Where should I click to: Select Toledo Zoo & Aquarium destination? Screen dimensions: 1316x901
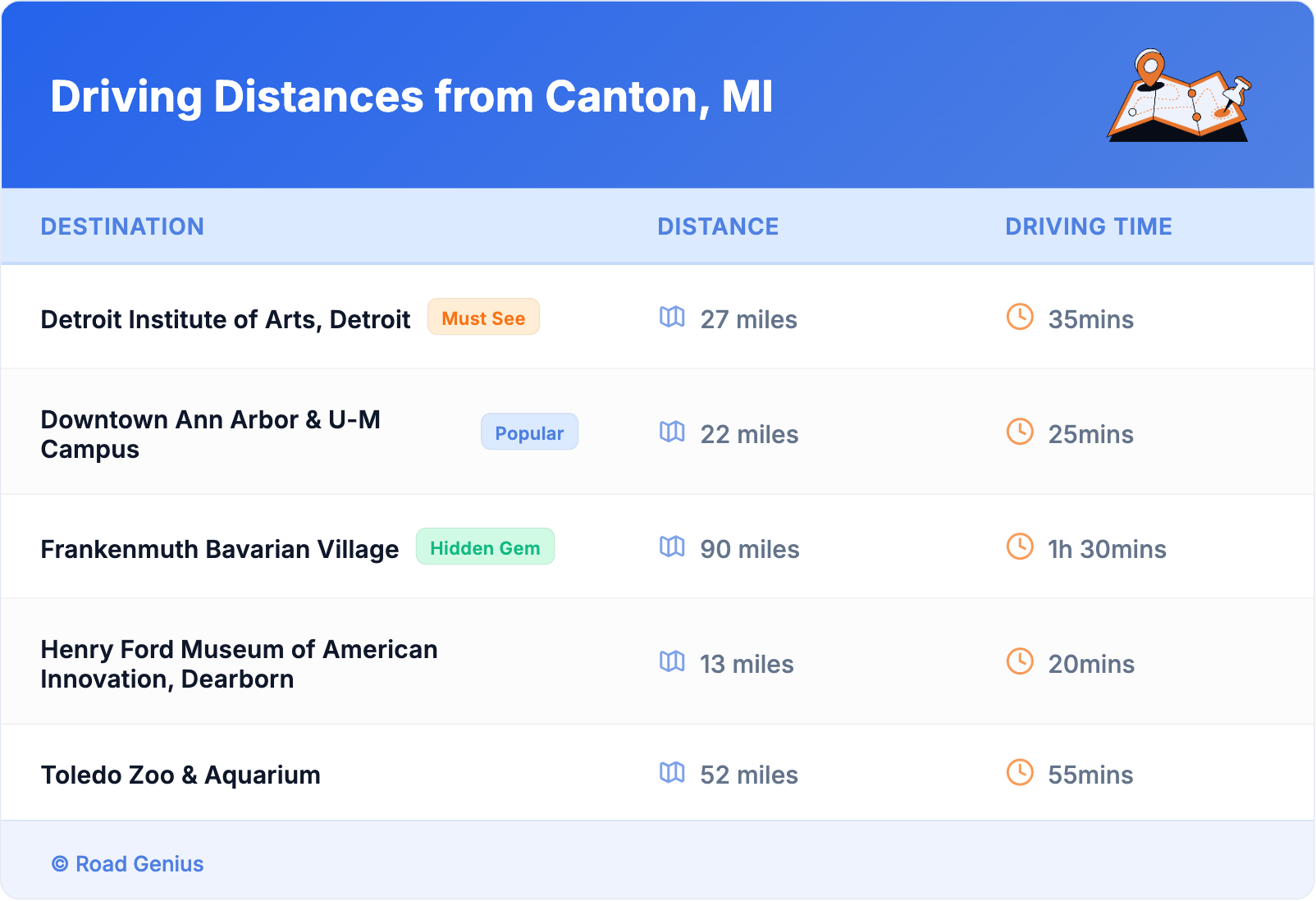pos(180,775)
